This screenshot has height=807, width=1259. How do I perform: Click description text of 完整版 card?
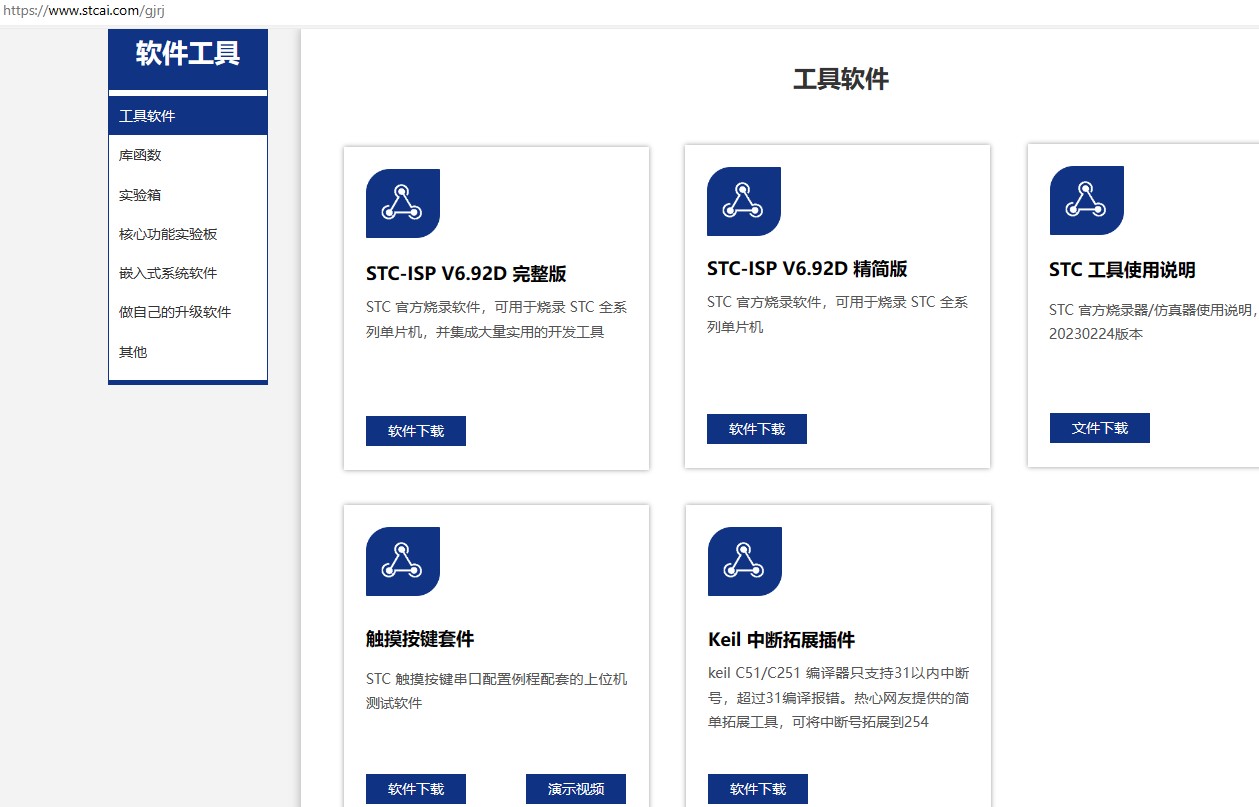pos(496,320)
